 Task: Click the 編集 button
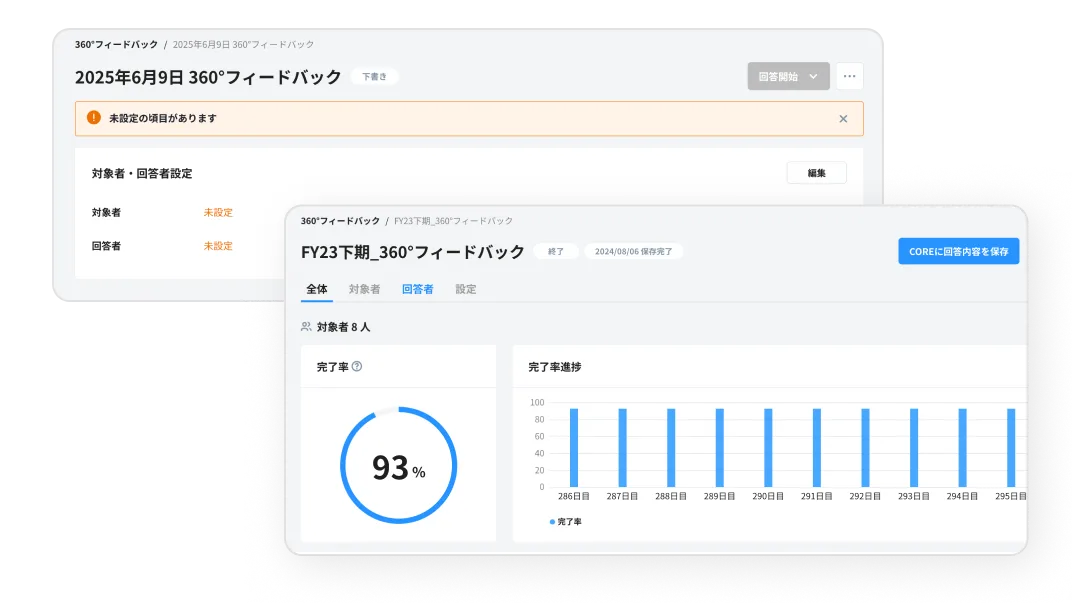(816, 173)
